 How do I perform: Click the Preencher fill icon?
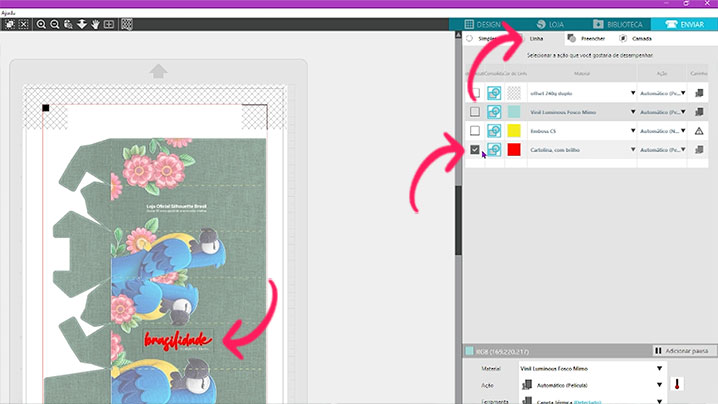pyautogui.click(x=571, y=38)
